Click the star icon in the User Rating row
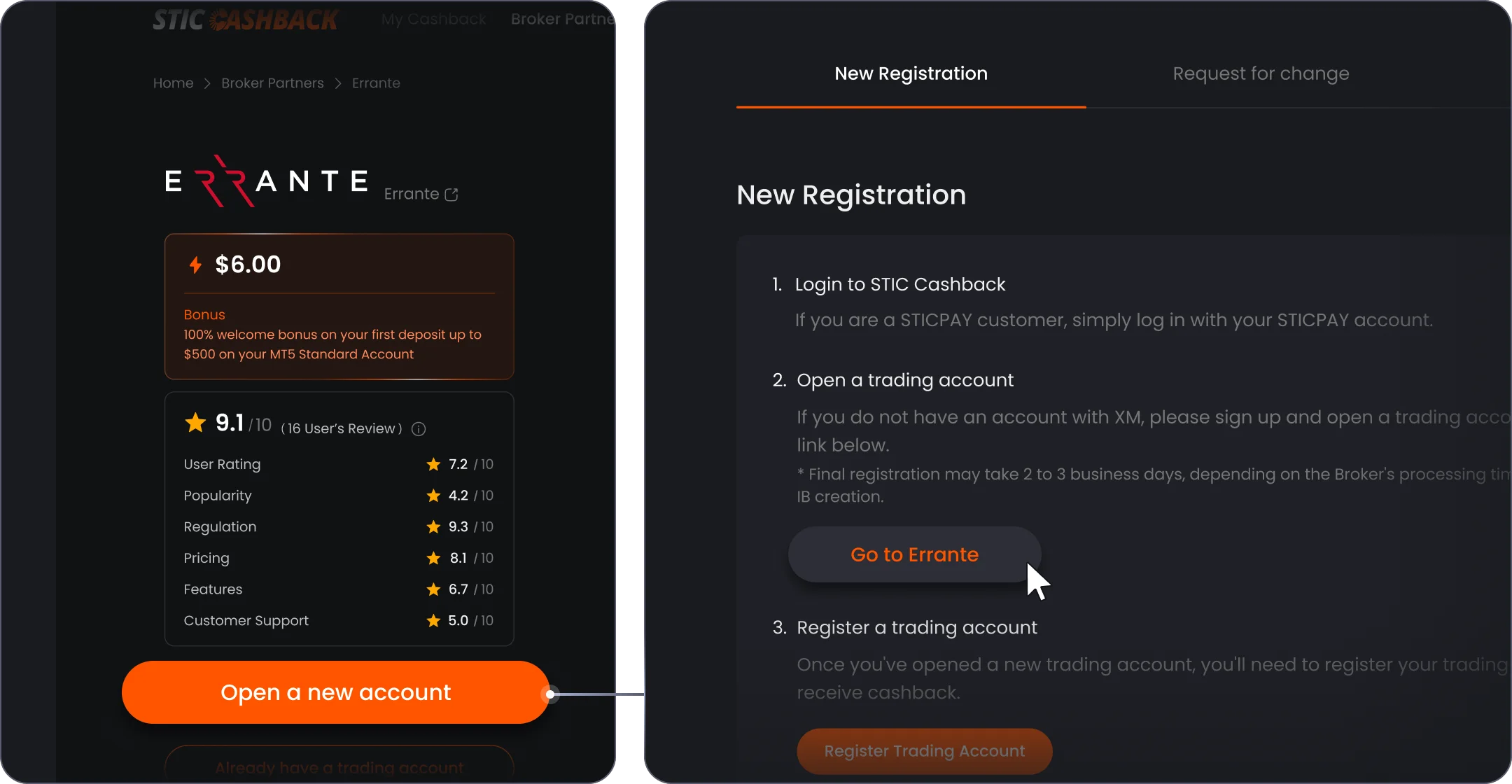The image size is (1512, 784). click(433, 464)
